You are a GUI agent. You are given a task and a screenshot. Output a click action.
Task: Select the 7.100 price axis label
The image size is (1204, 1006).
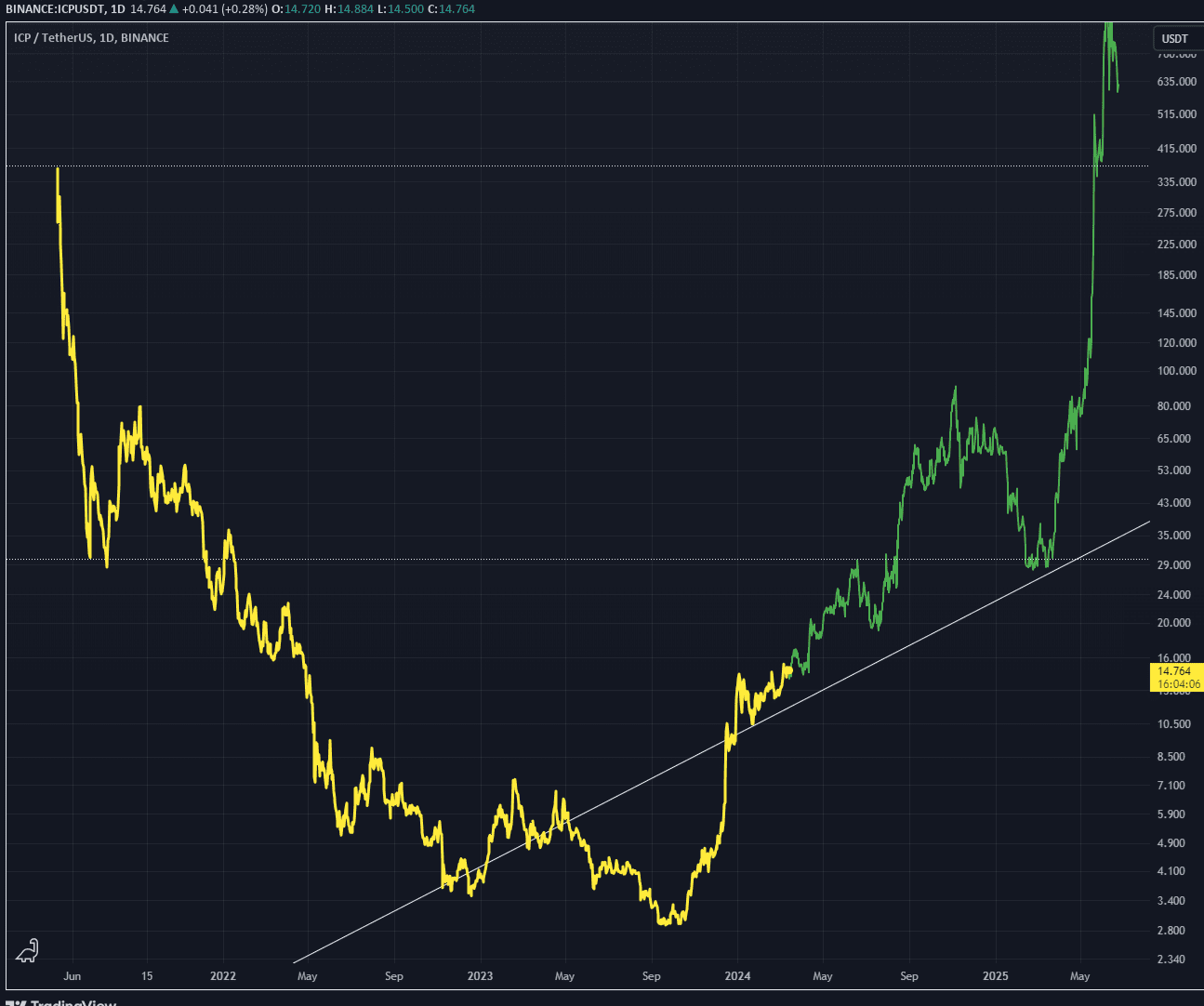pyautogui.click(x=1171, y=786)
